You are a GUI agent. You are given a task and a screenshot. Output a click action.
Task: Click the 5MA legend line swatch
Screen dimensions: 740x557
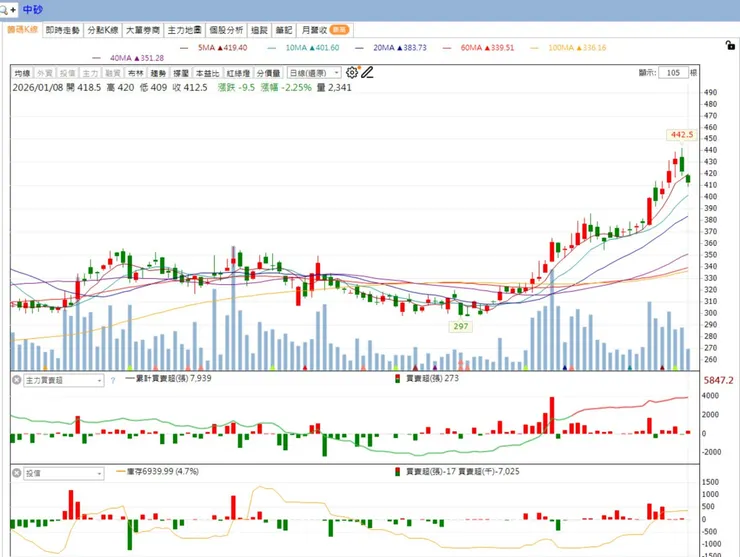click(184, 48)
